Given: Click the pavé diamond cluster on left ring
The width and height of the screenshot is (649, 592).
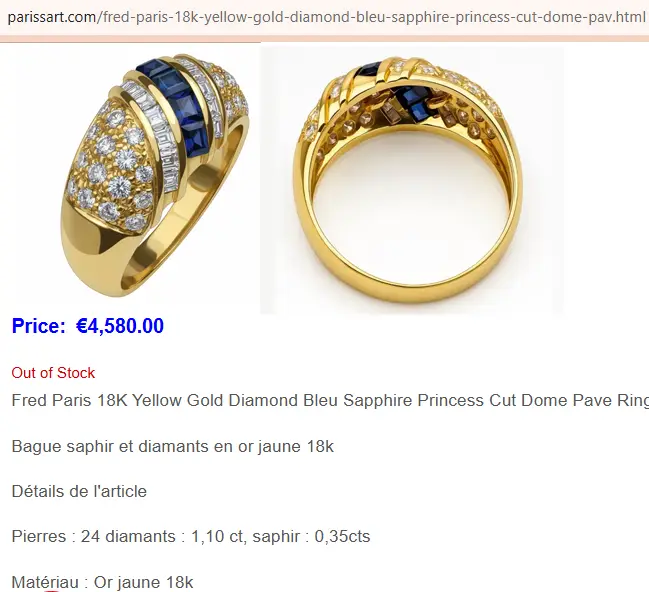Looking at the screenshot, I should 112,166.
